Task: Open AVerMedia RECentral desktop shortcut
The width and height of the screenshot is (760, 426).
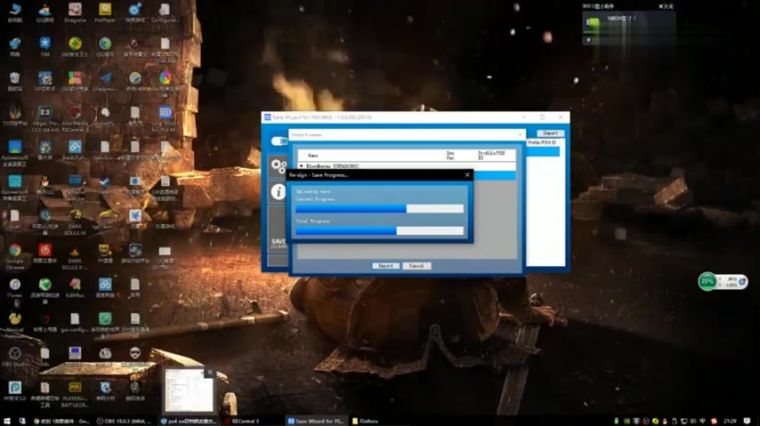Action: coord(75,119)
